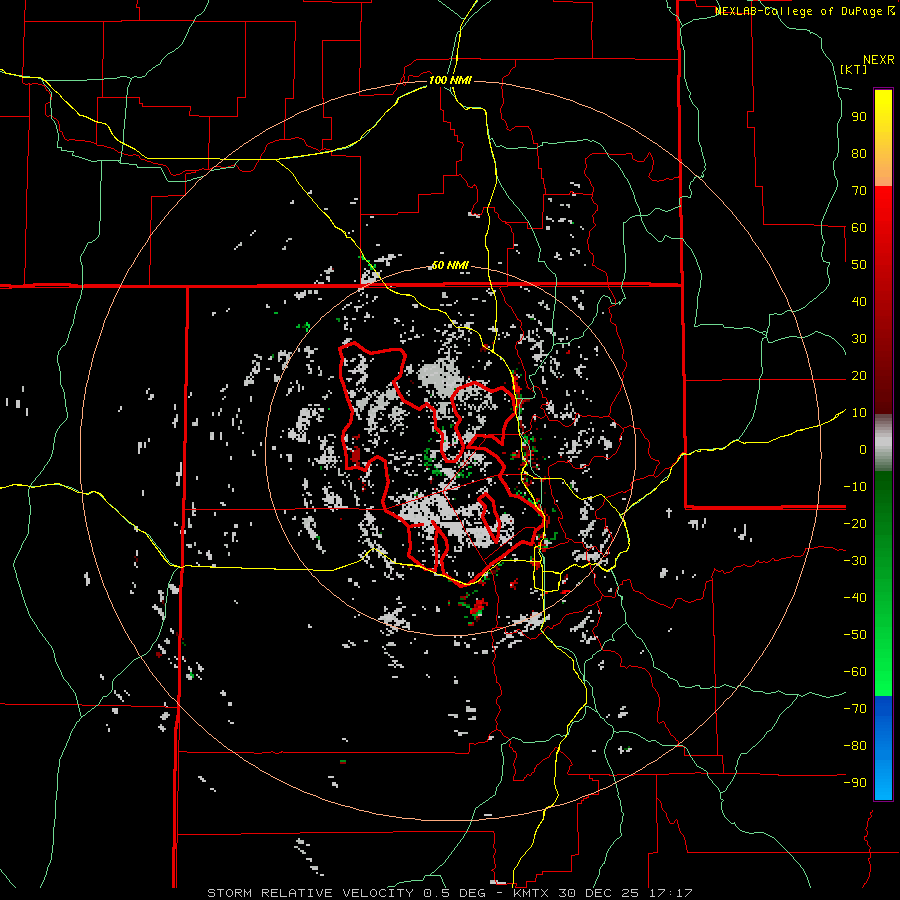Image resolution: width=900 pixels, height=900 pixels.
Task: Click the "100 NMI" range ring label
Action: [x=450, y=80]
